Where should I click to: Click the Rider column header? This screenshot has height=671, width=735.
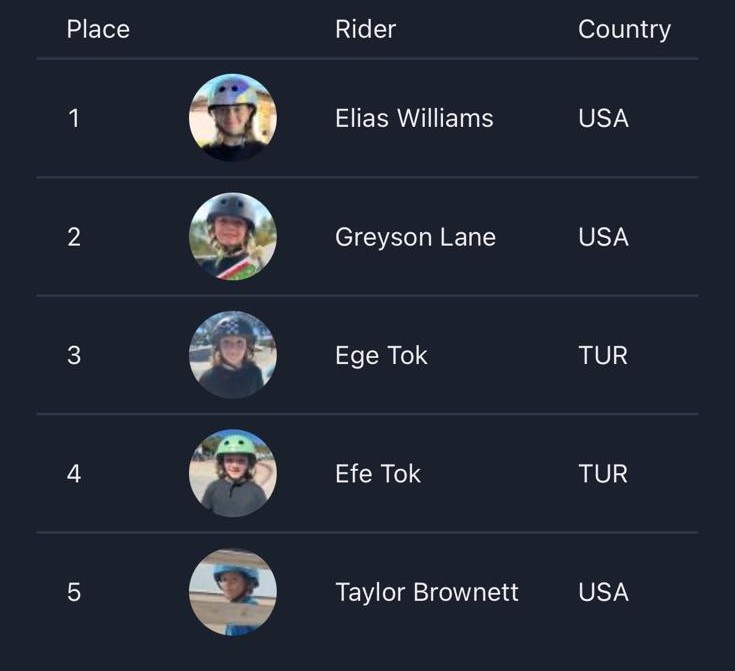pos(365,29)
